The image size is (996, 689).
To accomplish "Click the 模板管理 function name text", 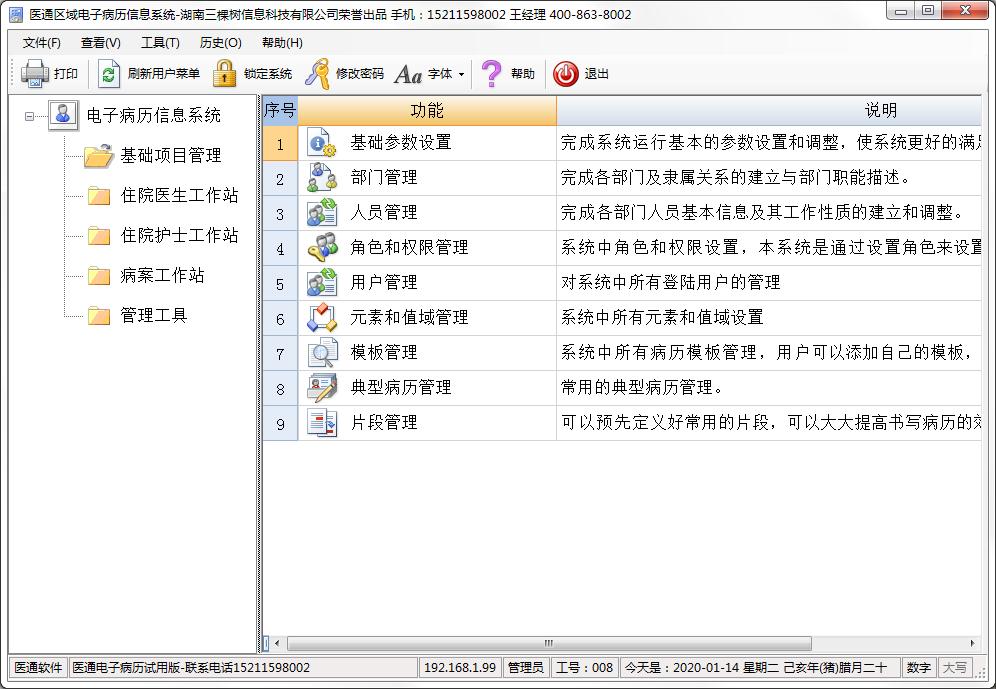I will [x=384, y=352].
